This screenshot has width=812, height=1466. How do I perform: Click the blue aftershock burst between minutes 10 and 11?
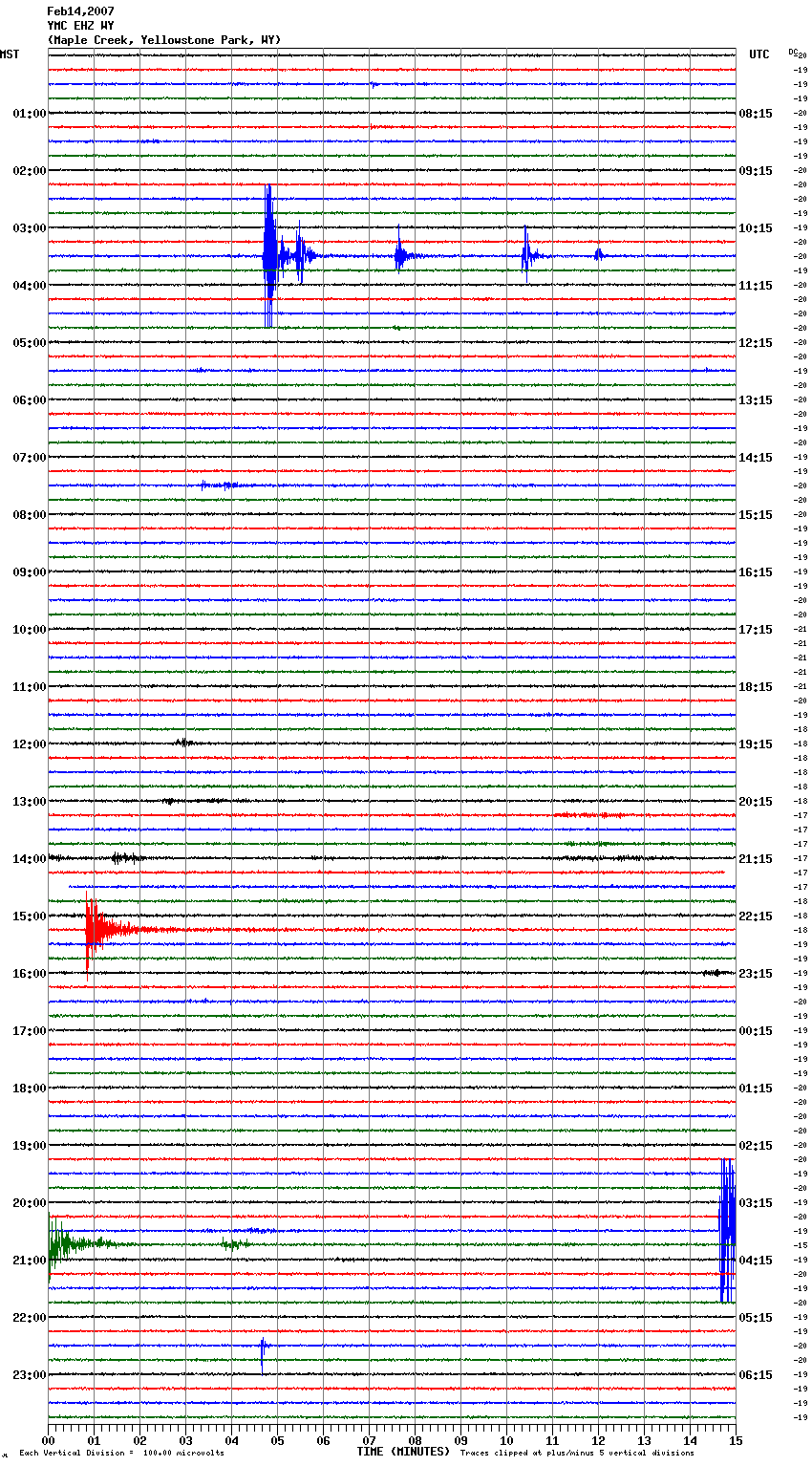[x=528, y=254]
